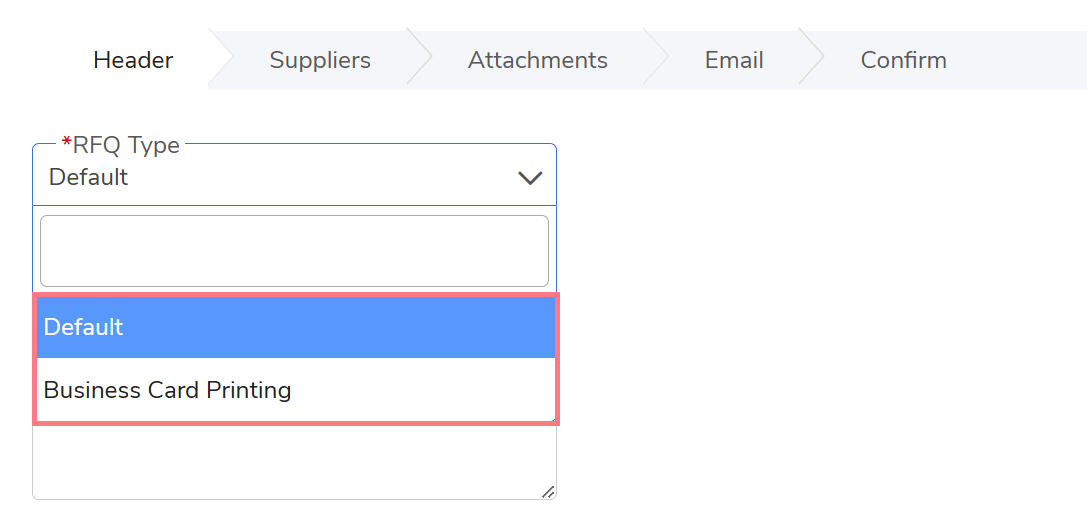Viewport: 1087px width, 529px height.
Task: Navigate to the Confirm step
Action: pos(903,60)
